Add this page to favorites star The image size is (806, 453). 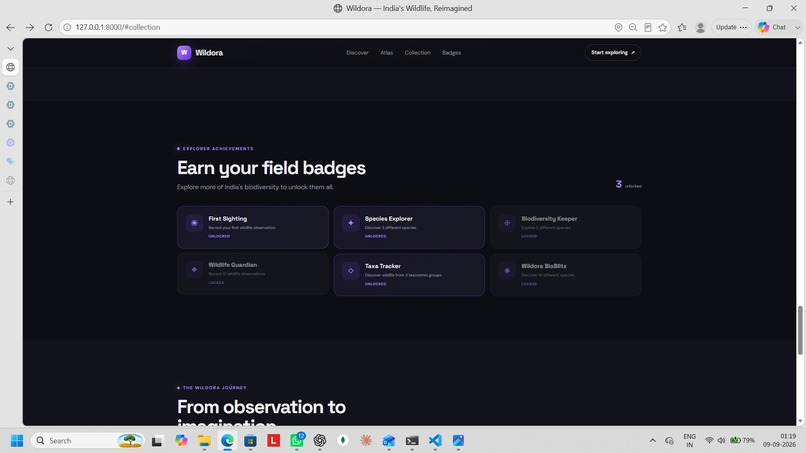663,27
